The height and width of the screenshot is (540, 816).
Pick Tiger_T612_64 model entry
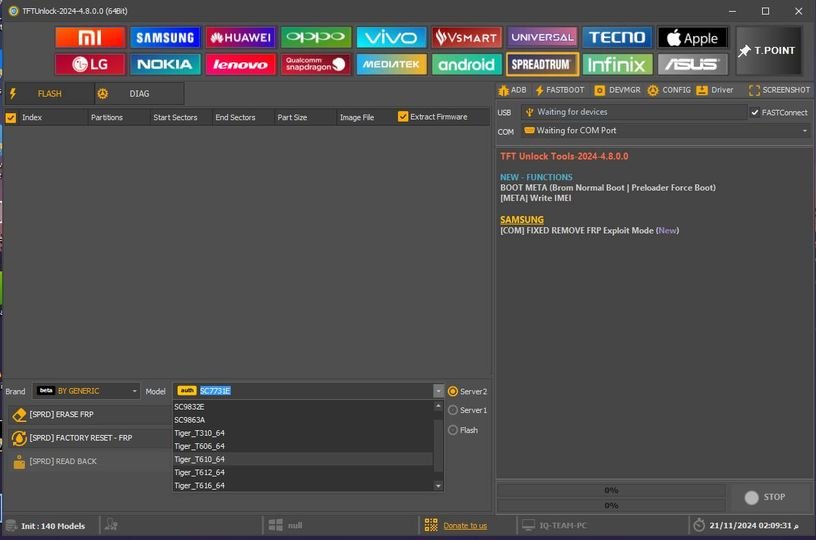point(303,472)
